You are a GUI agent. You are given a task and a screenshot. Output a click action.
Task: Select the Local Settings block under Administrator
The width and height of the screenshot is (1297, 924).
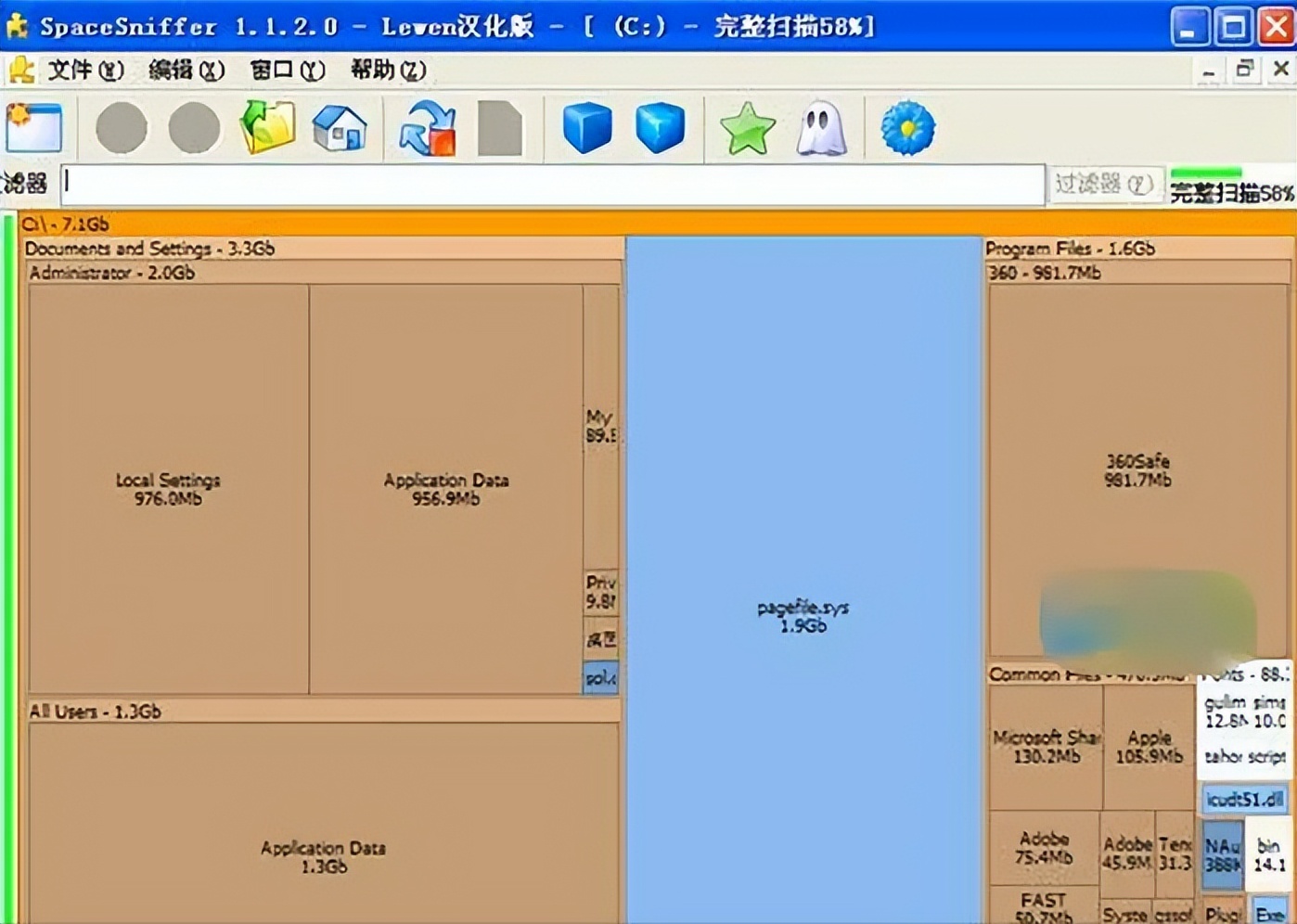169,489
